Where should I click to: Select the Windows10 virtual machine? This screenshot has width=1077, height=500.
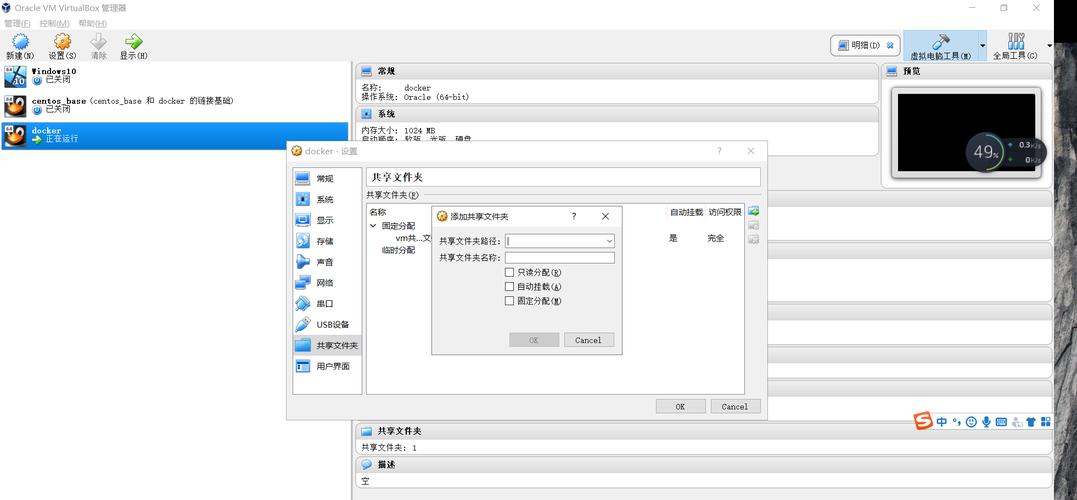[174, 76]
